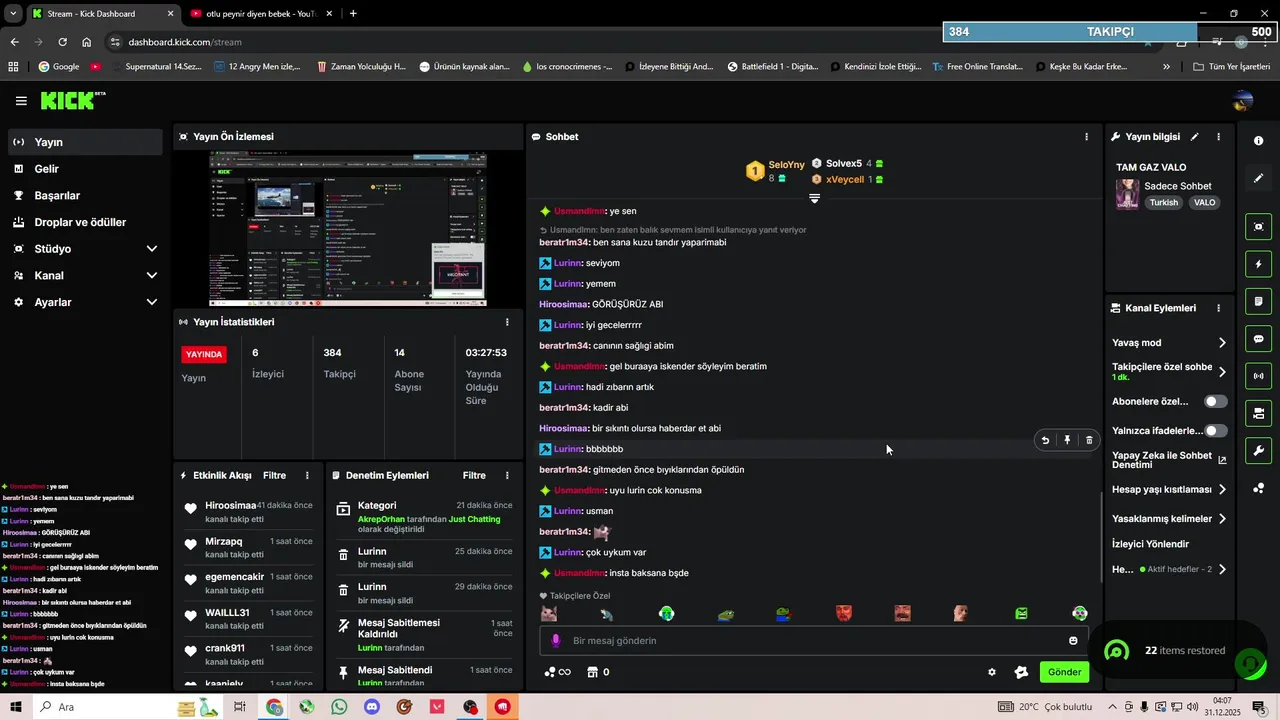Open the shop icon below the message box
1280x720 pixels.
598,672
